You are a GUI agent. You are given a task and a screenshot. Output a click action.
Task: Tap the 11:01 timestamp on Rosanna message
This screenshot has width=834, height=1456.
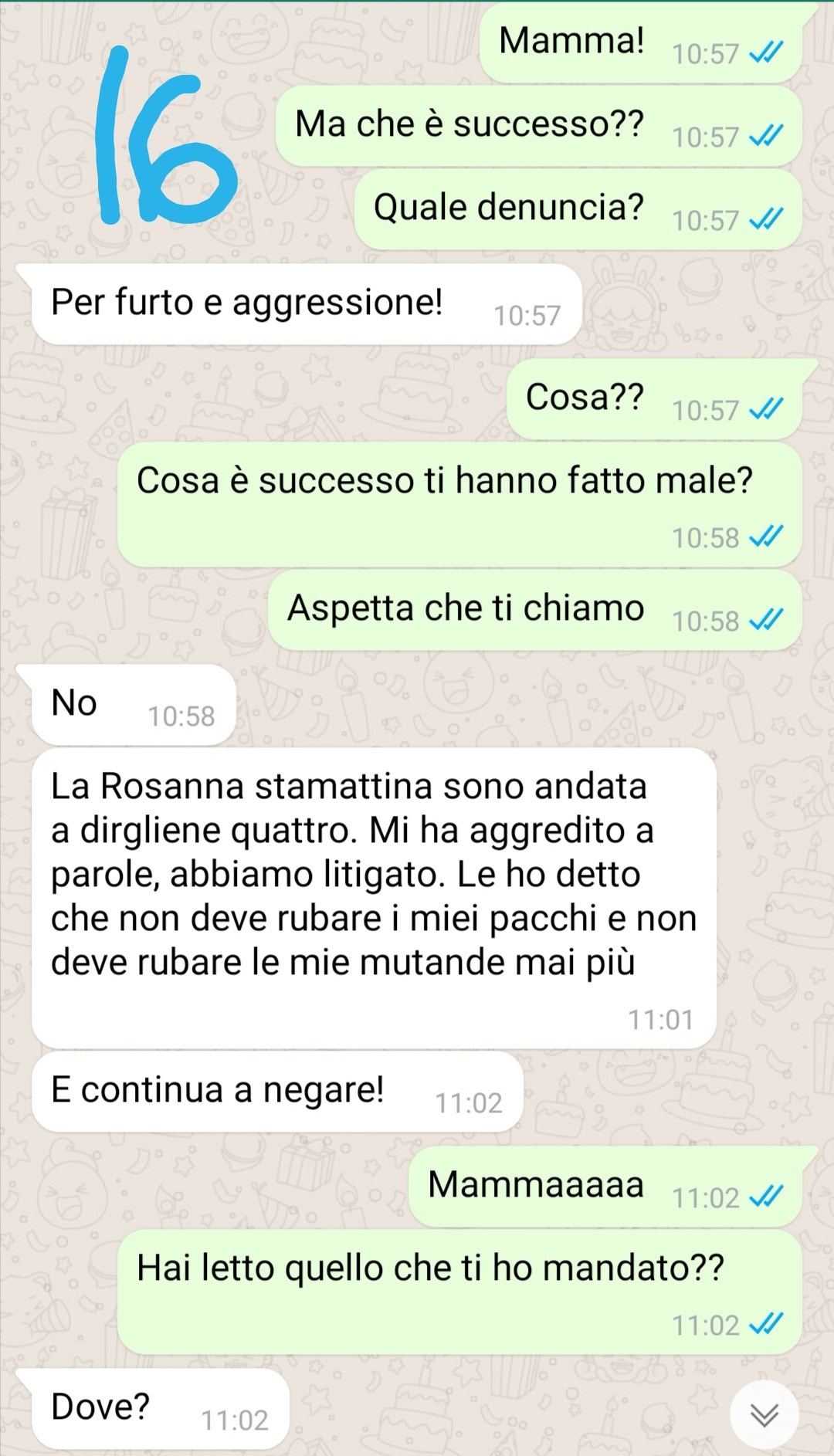[x=660, y=1020]
